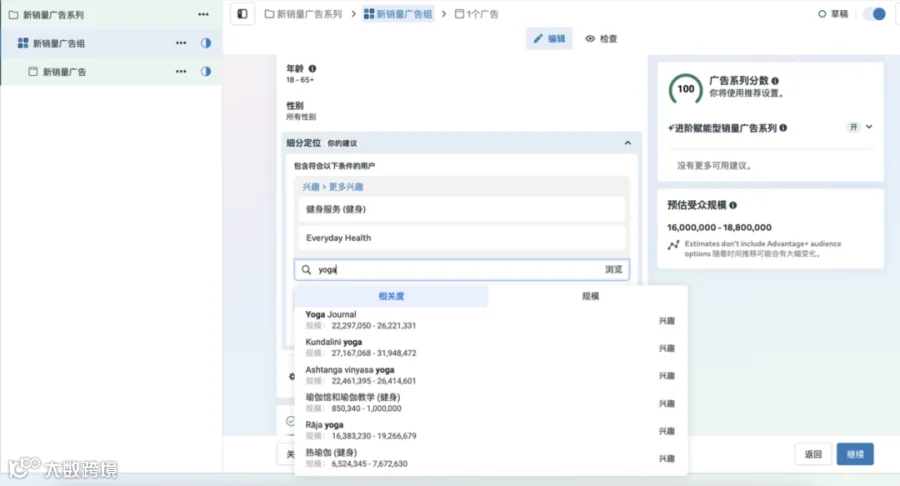Image resolution: width=900 pixels, height=486 pixels.
Task: Click 更多兴趣 link in interest path
Action: coord(346,187)
